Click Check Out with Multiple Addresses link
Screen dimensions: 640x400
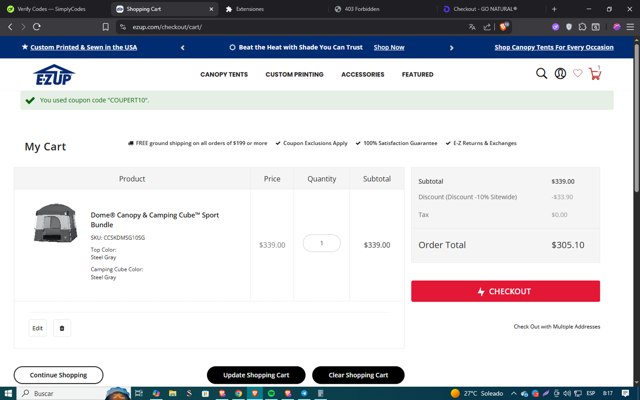557,327
